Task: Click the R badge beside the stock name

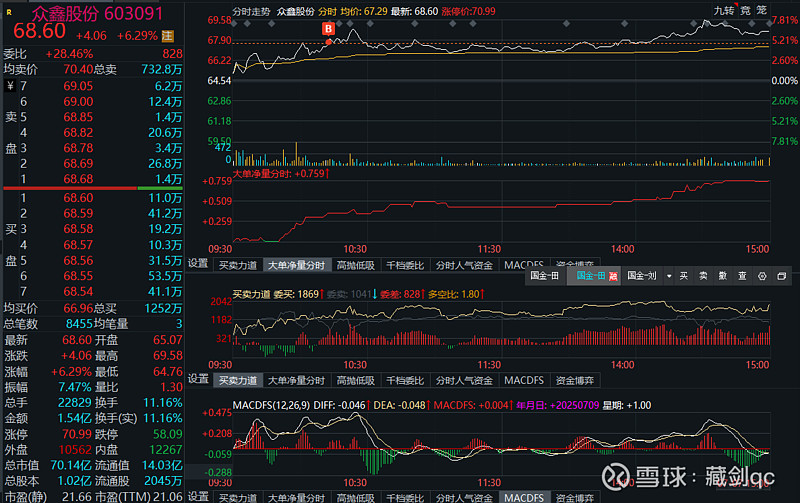Action: click(9, 12)
